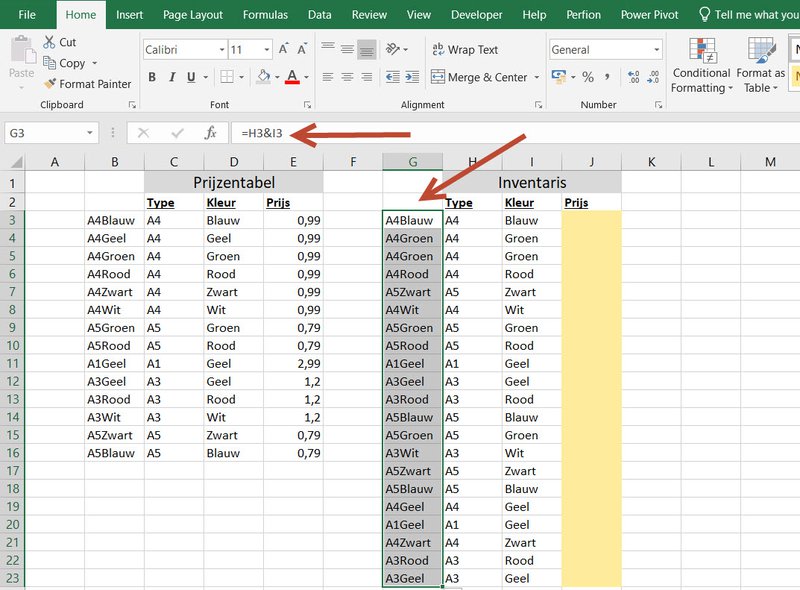The height and width of the screenshot is (590, 800).
Task: Switch to the Data tab
Action: (x=320, y=15)
